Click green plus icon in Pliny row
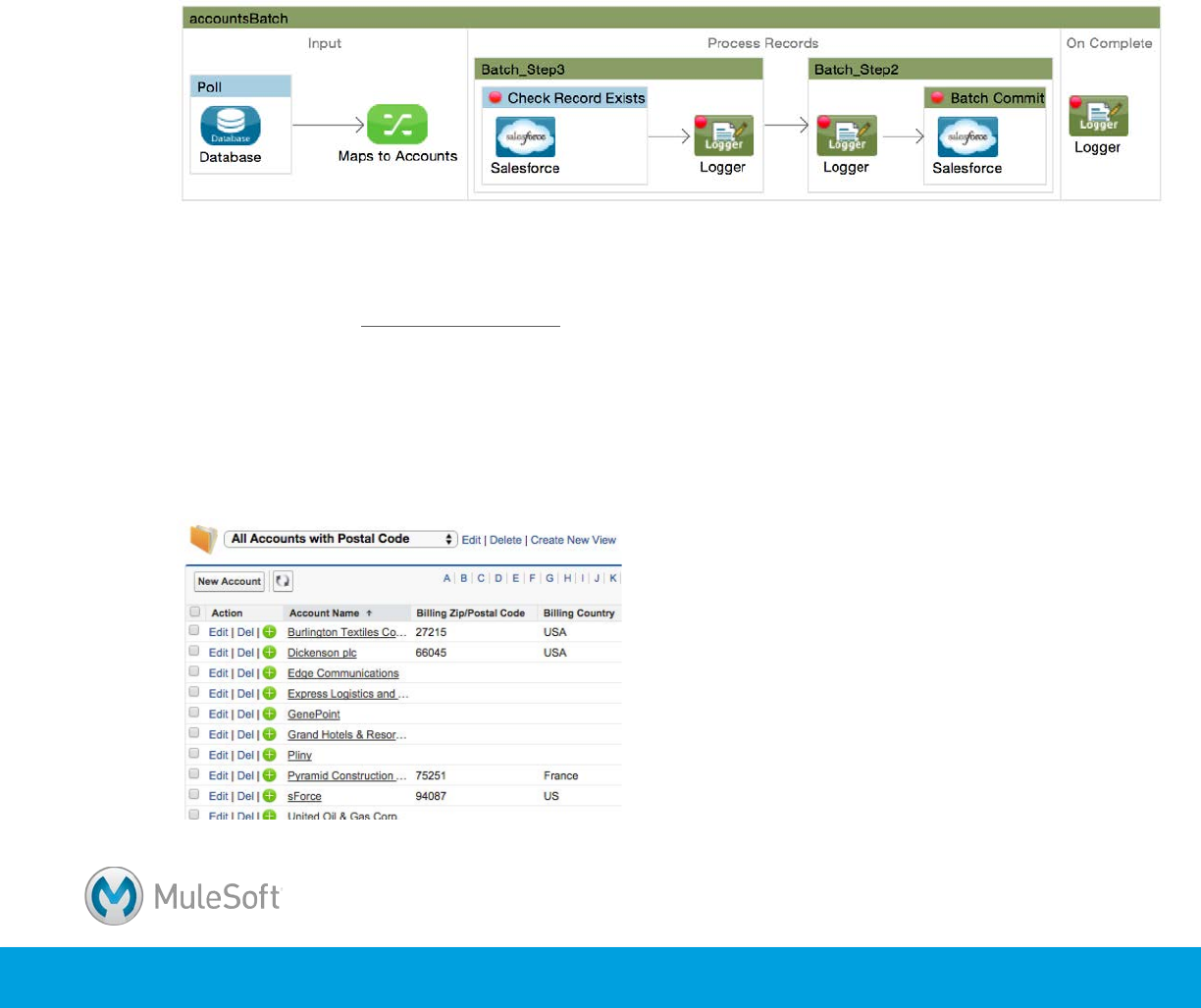Screen dimensions: 1201x1008 click(269, 756)
